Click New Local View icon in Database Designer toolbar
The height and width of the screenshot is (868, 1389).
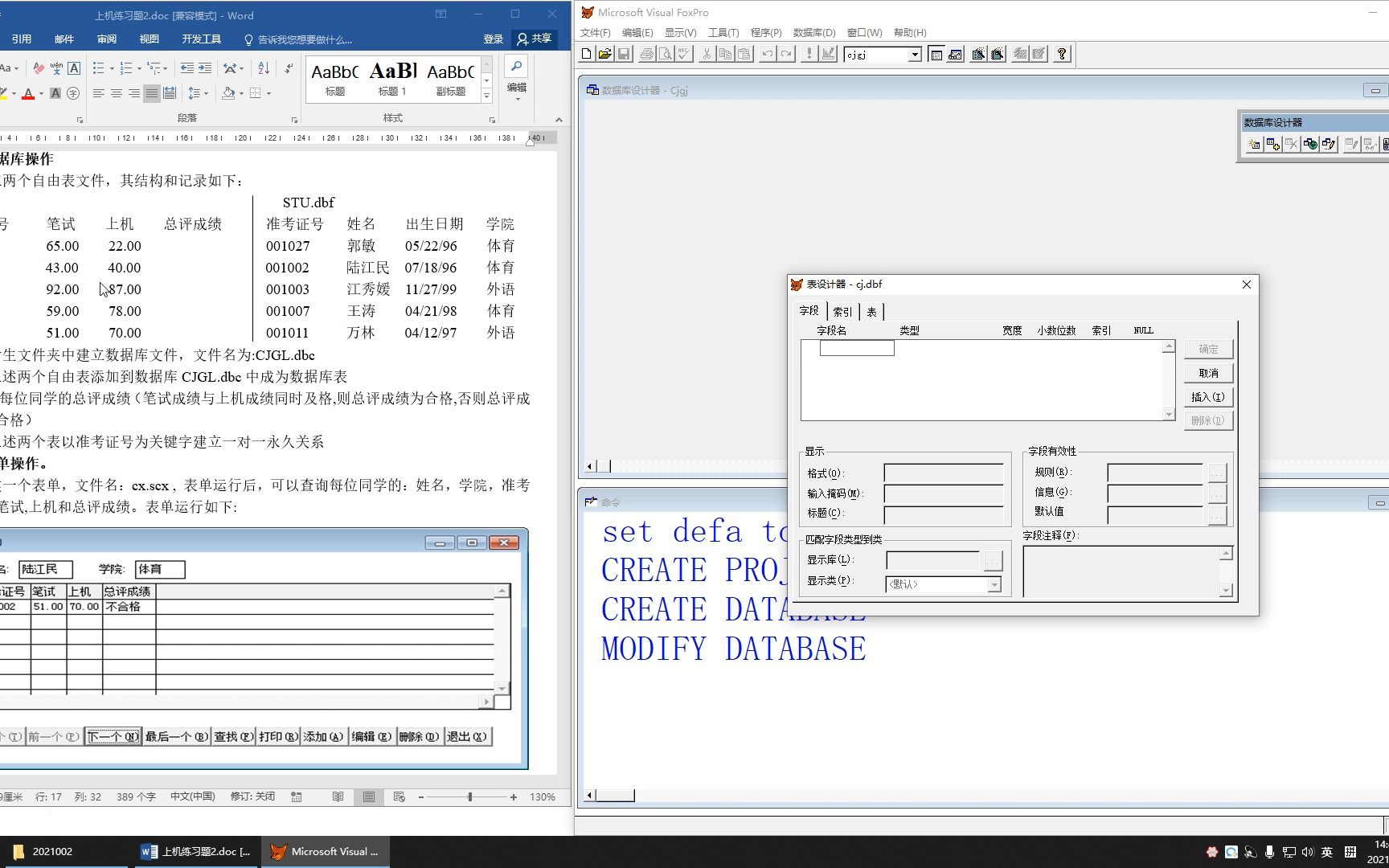click(x=1329, y=145)
